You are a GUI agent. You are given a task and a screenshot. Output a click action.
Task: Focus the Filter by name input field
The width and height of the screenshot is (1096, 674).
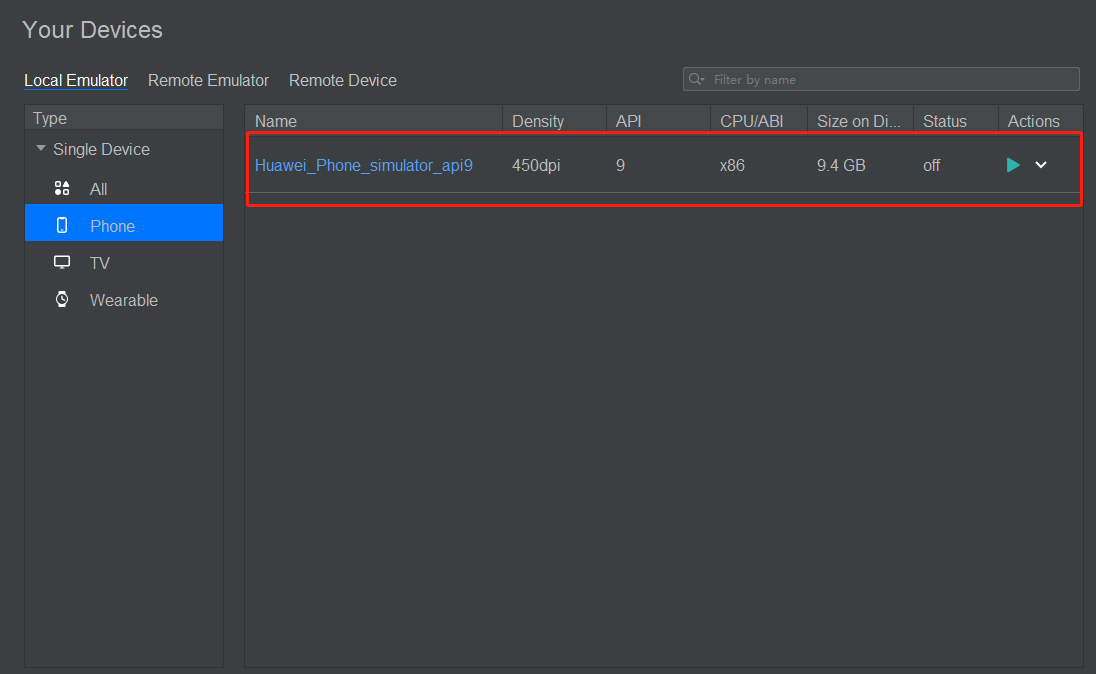tap(881, 79)
